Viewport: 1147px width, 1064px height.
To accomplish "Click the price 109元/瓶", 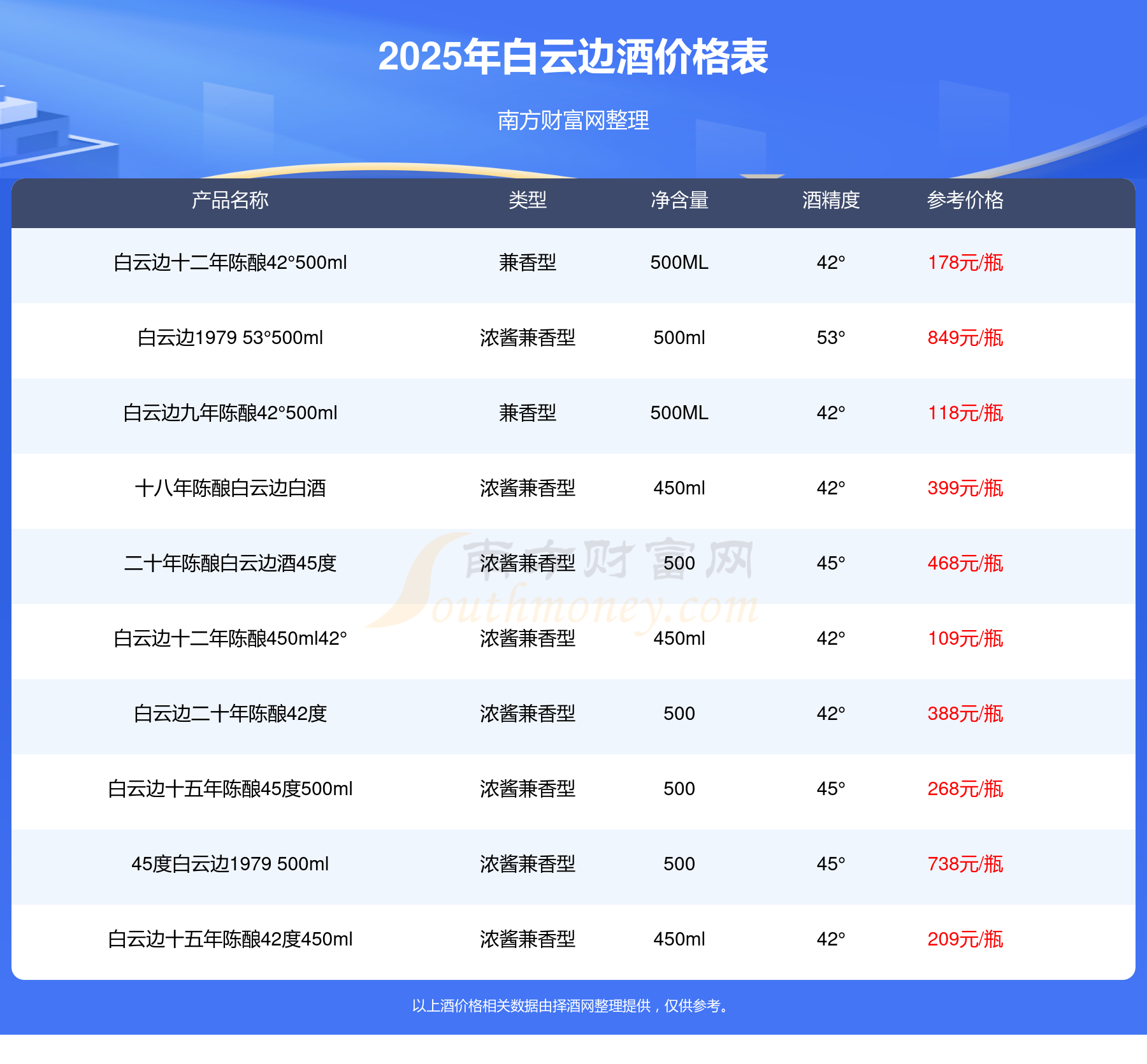I will tap(965, 638).
